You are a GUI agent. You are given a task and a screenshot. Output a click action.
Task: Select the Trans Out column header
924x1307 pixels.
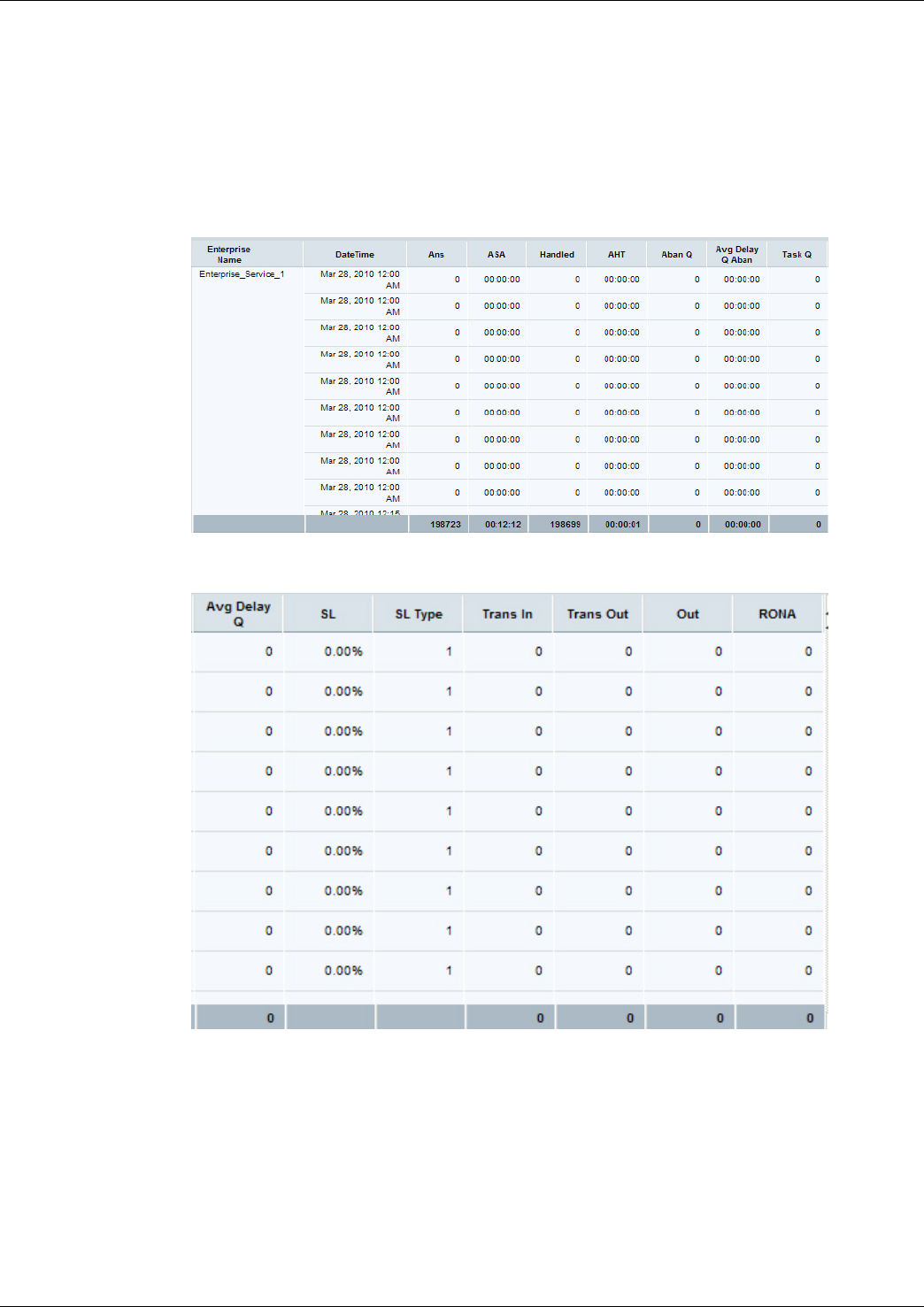click(598, 613)
